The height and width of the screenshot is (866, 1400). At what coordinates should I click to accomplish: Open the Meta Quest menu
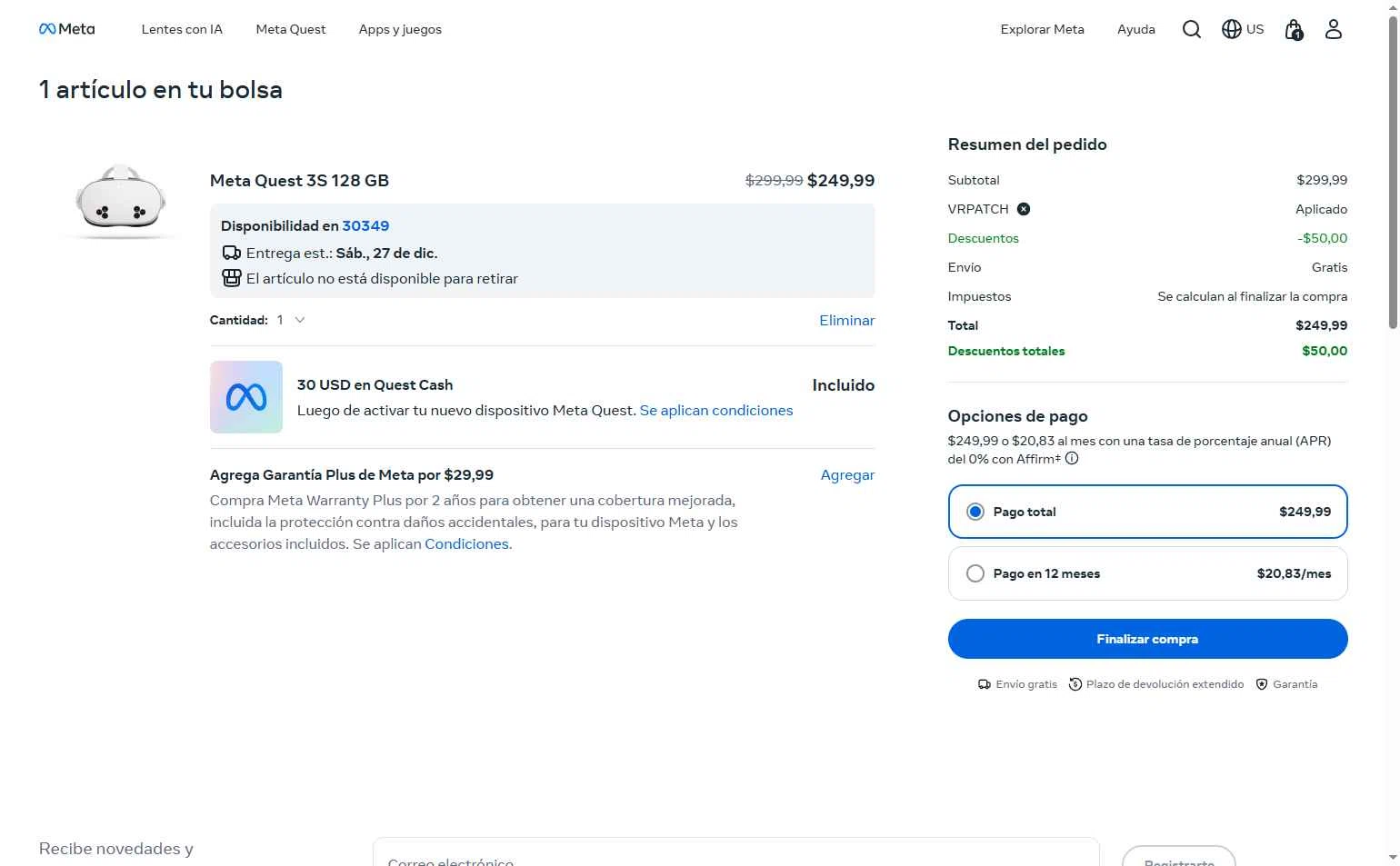[x=291, y=29]
